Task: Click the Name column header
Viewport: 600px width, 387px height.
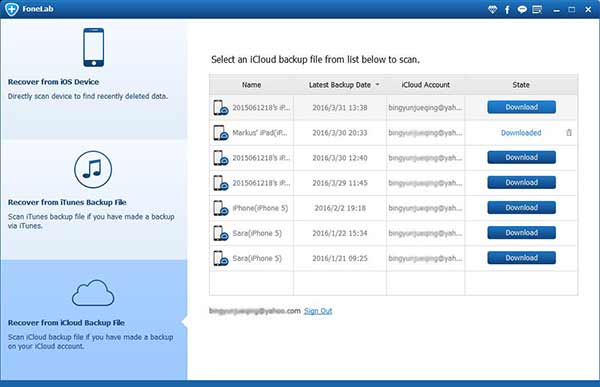Action: (x=251, y=85)
